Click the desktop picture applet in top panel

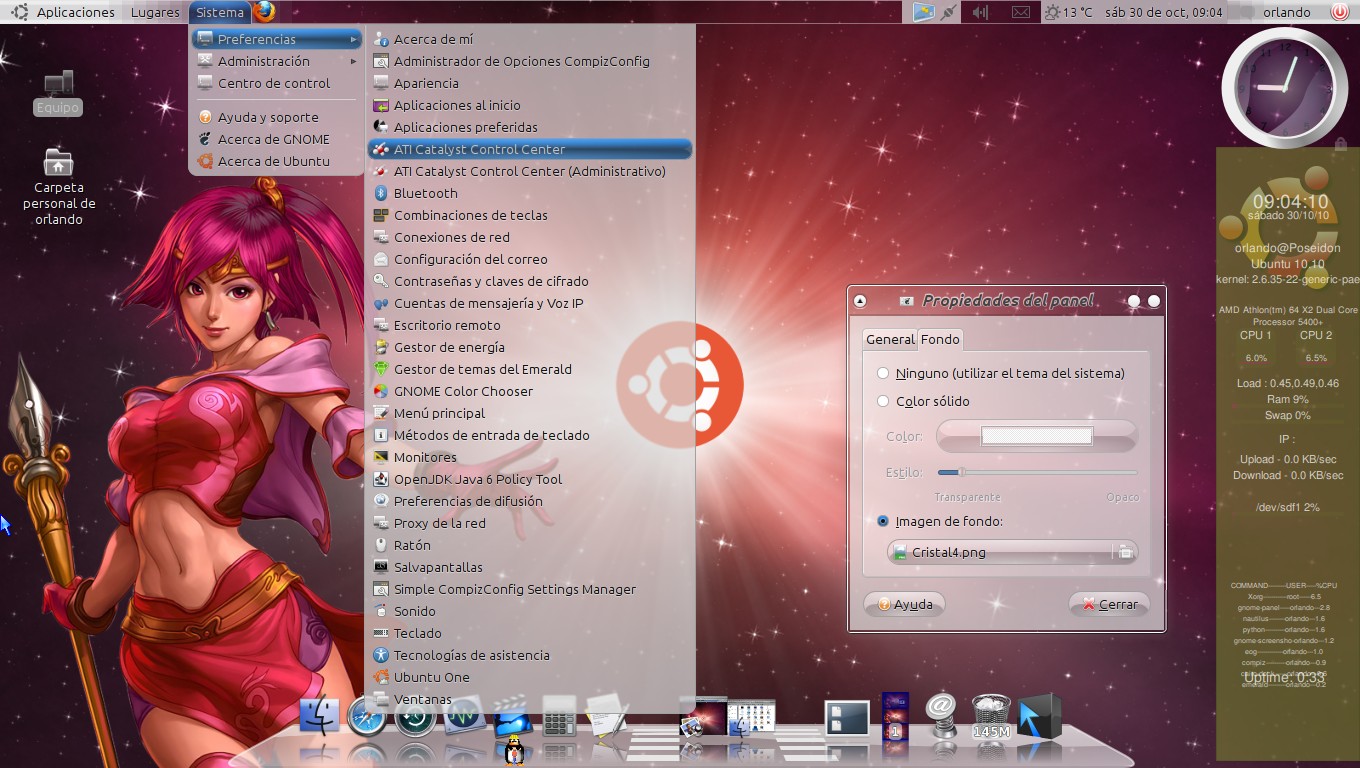coord(924,12)
